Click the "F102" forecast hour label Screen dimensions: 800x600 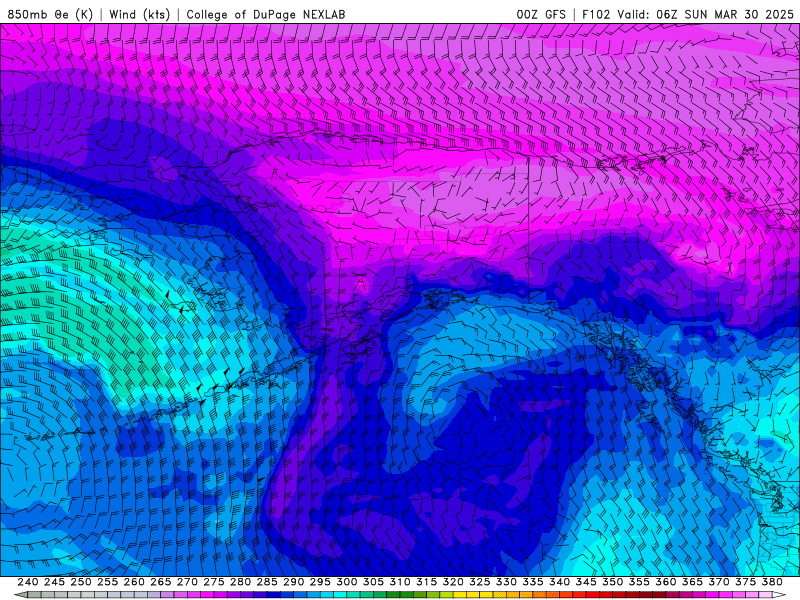[x=596, y=14]
